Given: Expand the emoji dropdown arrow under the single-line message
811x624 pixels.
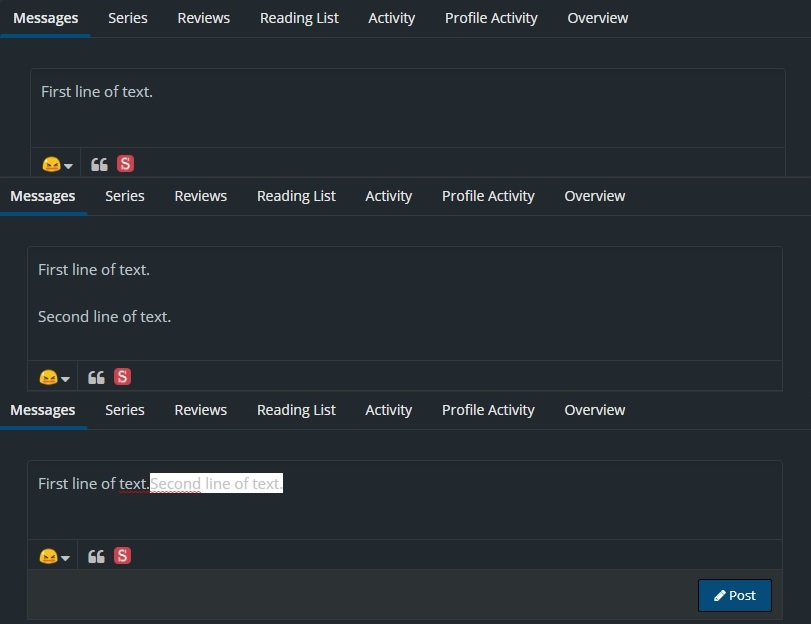Looking at the screenshot, I should pos(69,166).
